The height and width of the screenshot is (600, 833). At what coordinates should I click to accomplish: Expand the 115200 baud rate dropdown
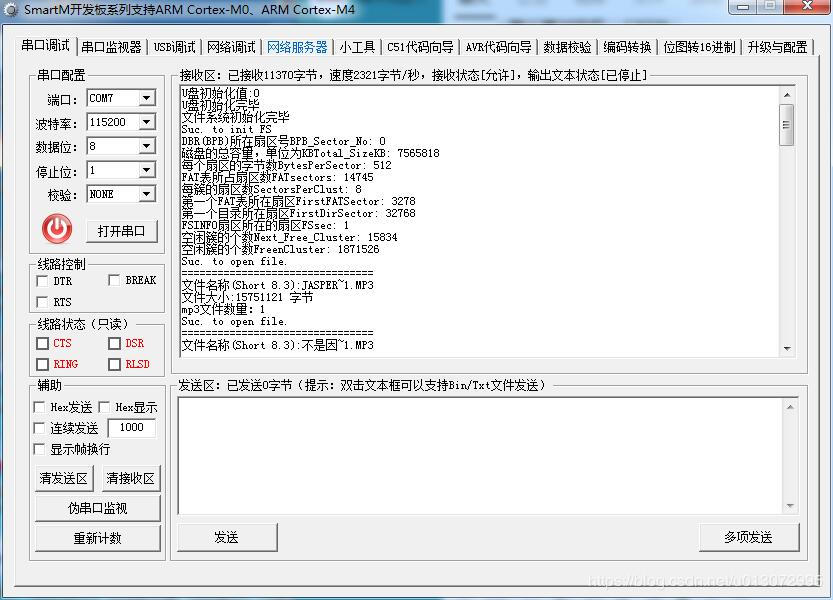[x=147, y=122]
